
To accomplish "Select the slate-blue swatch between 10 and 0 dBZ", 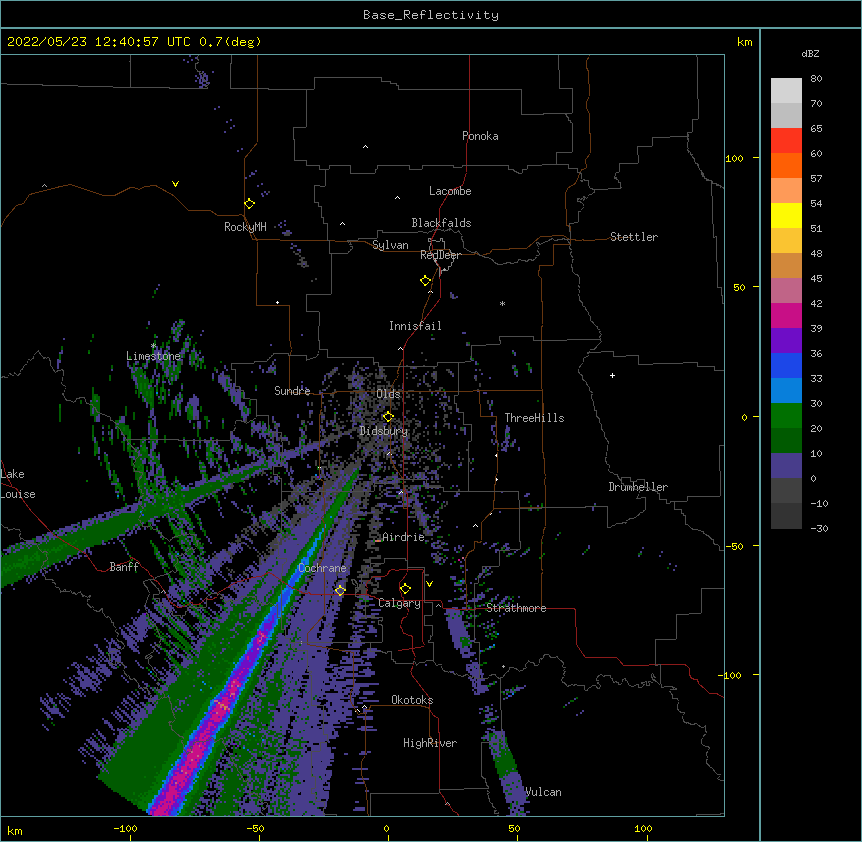I will (x=786, y=466).
